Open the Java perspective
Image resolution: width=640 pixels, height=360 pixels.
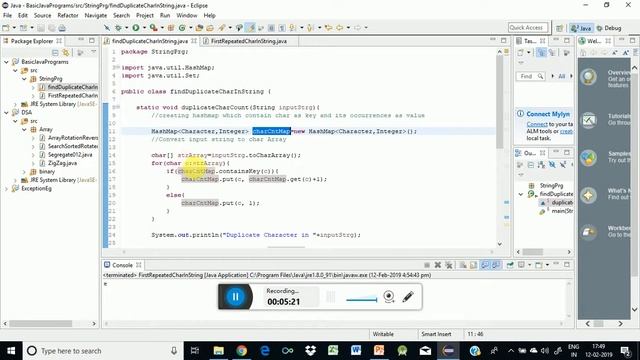click(x=582, y=28)
